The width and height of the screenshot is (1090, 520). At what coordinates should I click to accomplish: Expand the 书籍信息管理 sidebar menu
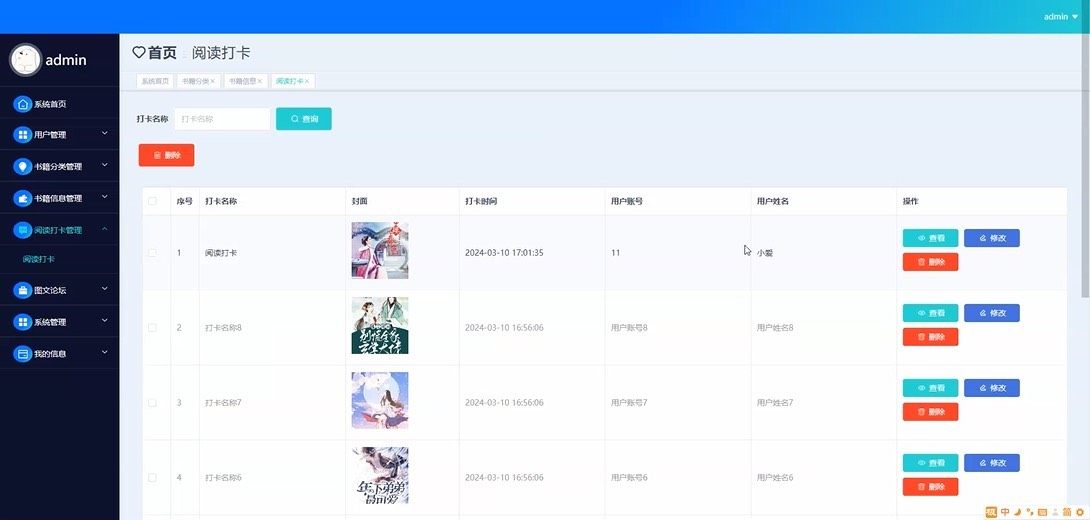[x=105, y=197]
